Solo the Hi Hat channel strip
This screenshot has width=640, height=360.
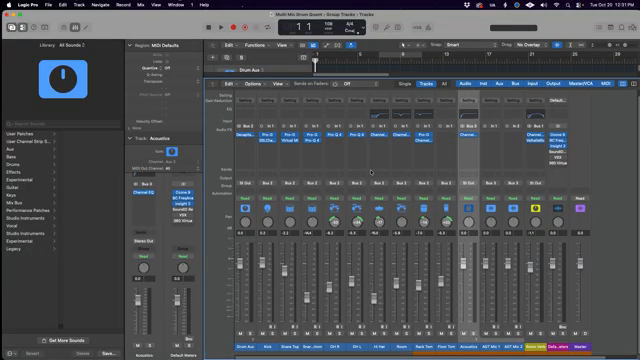pos(384,333)
